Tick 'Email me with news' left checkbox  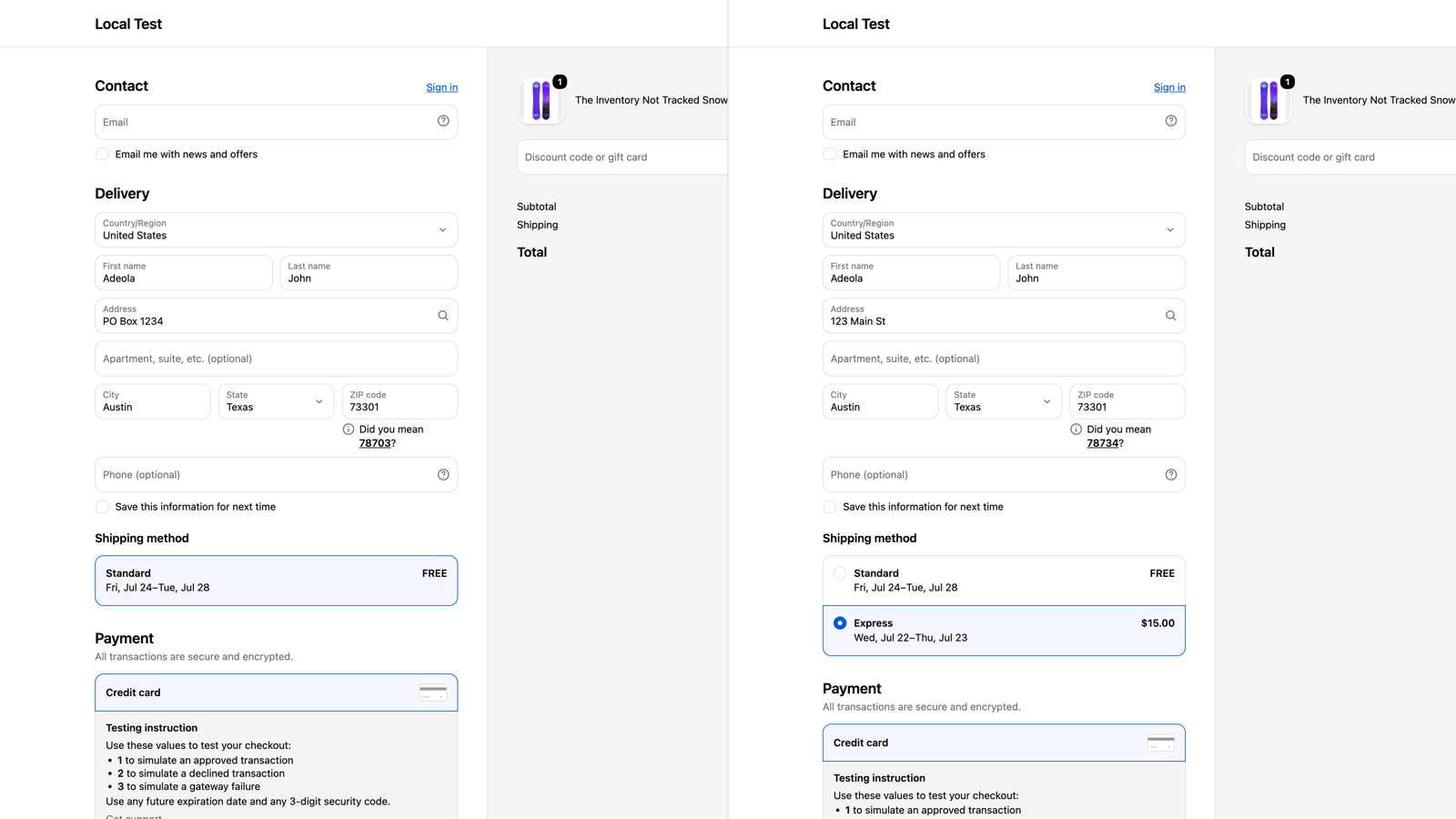pos(102,154)
